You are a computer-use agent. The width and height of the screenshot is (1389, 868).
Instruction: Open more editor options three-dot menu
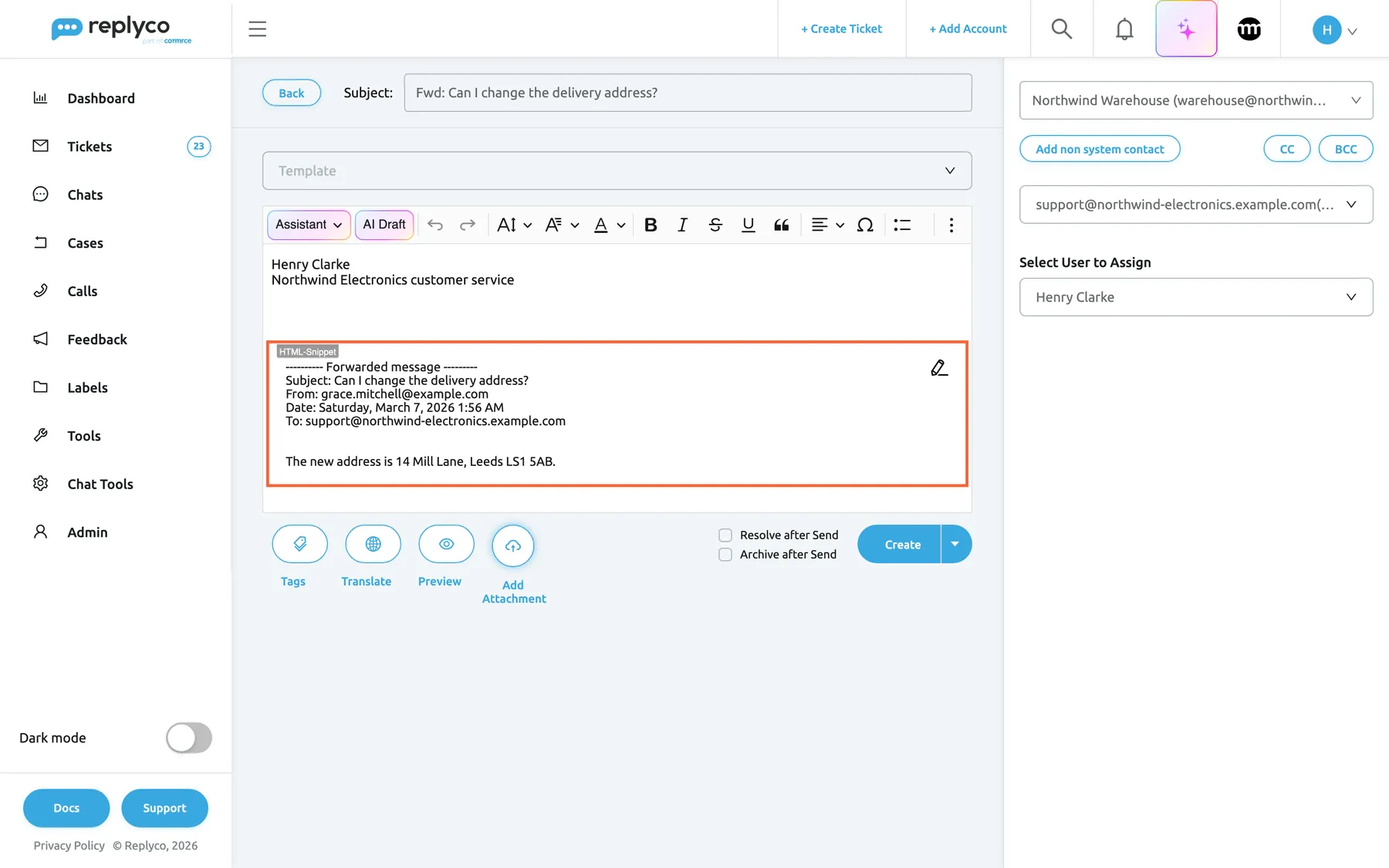(951, 225)
